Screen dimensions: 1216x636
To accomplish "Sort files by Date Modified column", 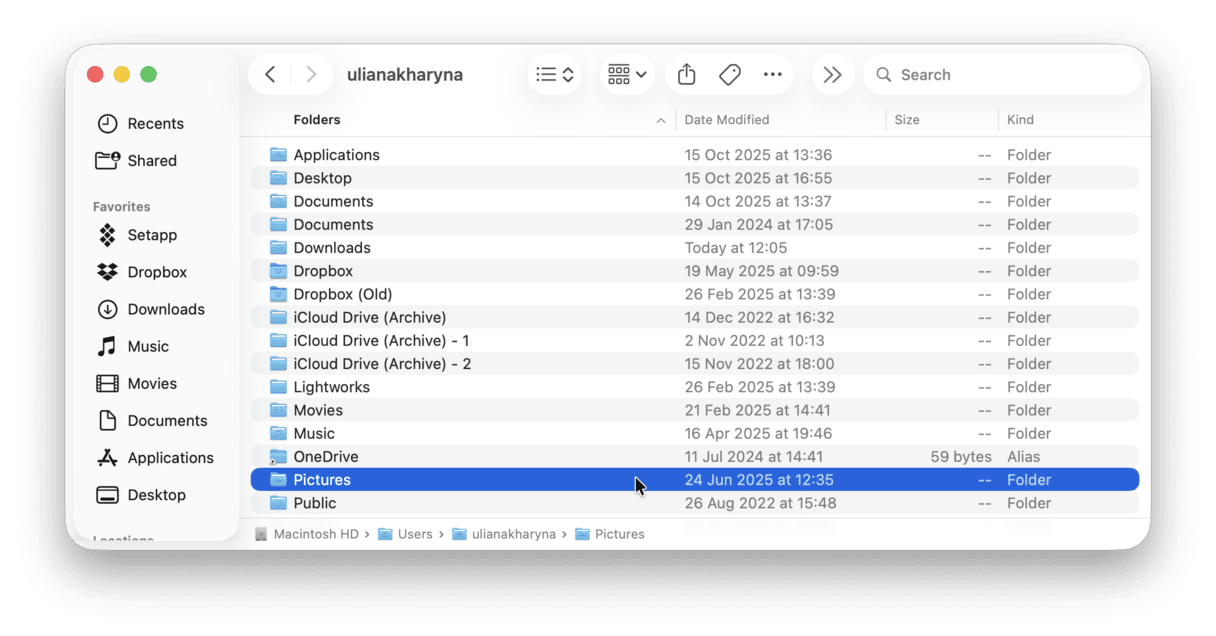I will 727,119.
